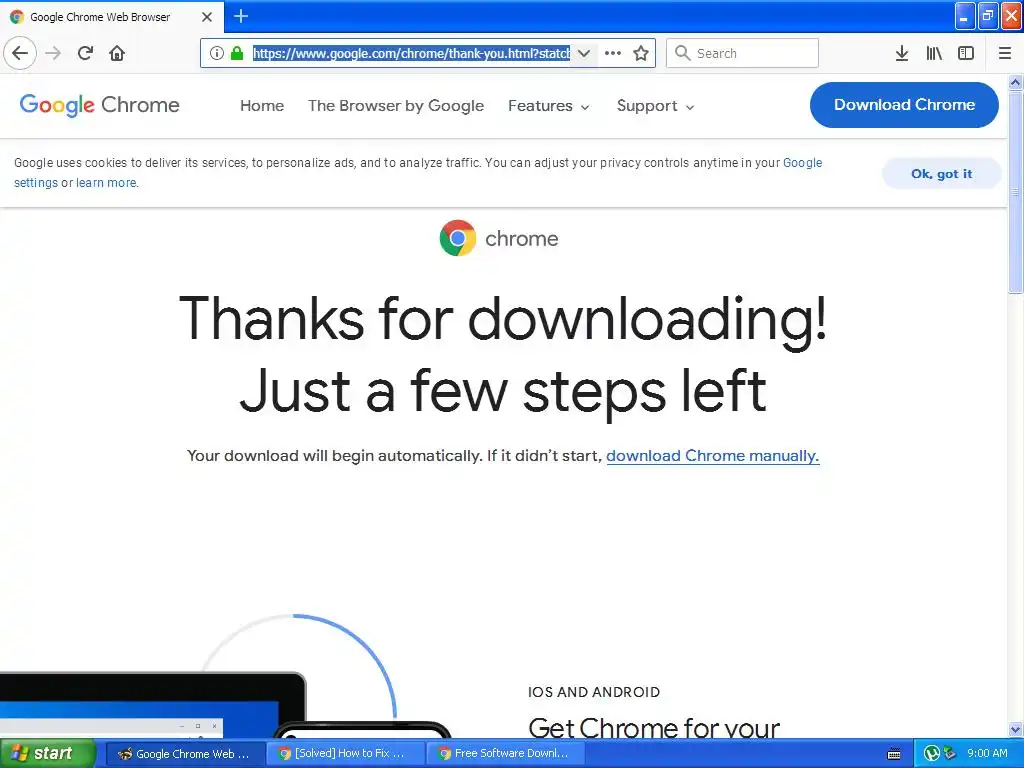1024x768 pixels.
Task: Open the hamburger application menu
Action: coord(1004,53)
